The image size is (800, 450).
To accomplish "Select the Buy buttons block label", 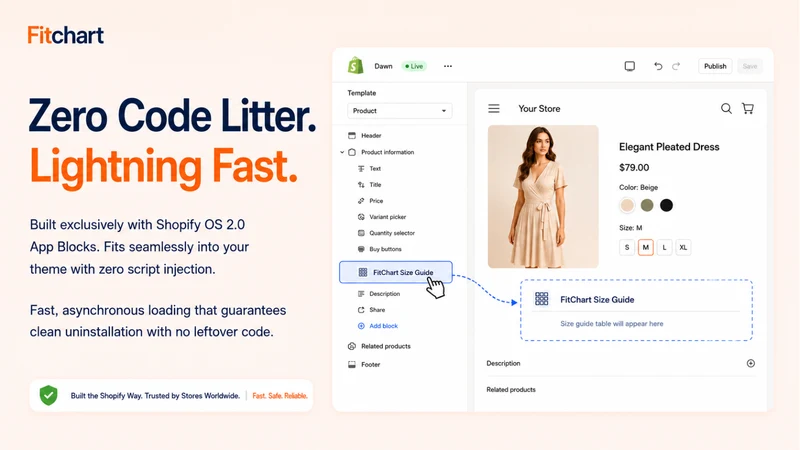I will coord(385,249).
